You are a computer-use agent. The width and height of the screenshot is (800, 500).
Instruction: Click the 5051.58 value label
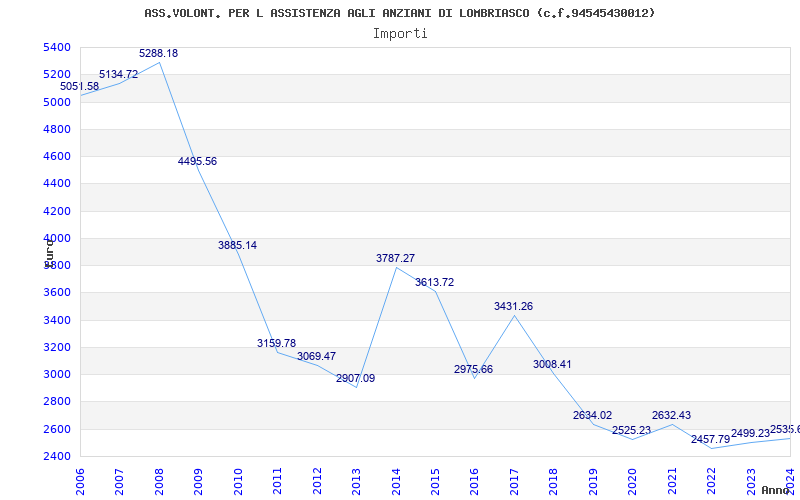click(x=80, y=87)
